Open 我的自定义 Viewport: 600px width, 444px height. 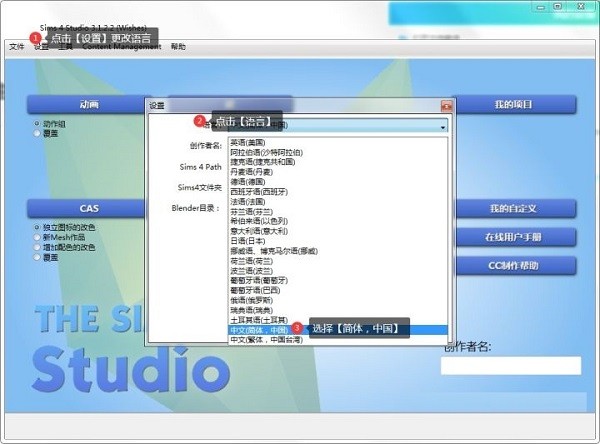[x=514, y=209]
